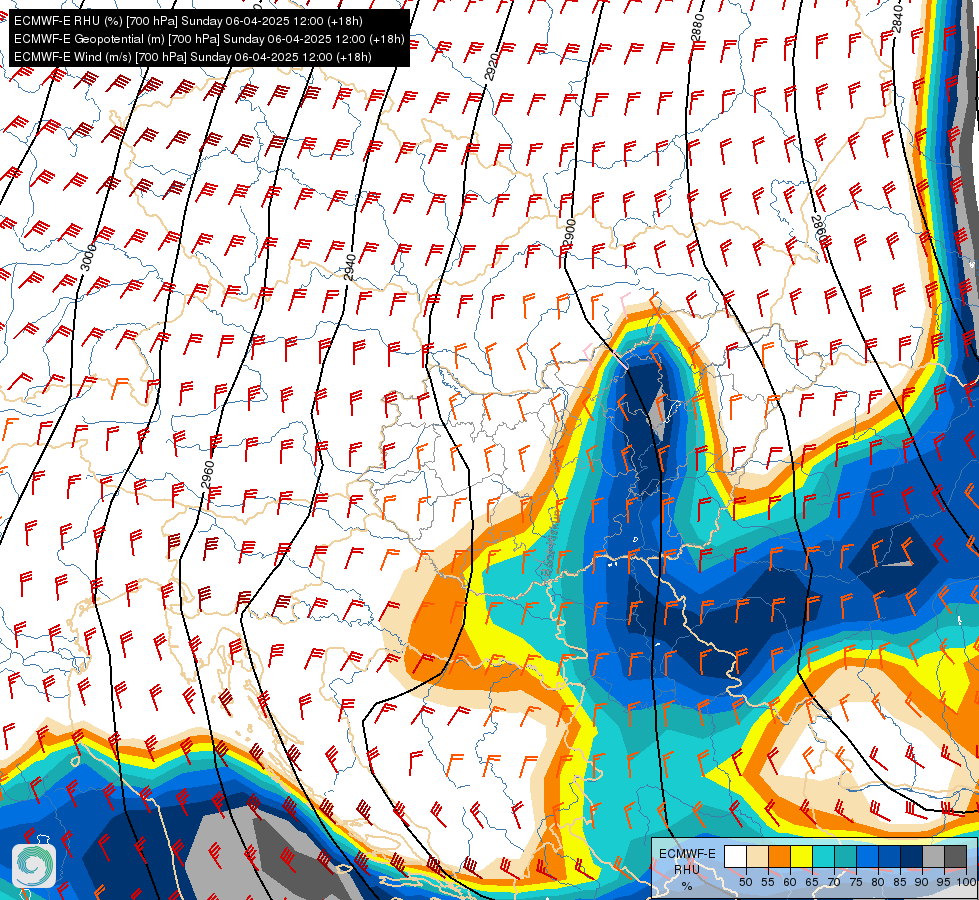Click the bright blue 75–80% legend swatch
This screenshot has height=900, width=979.
(867, 857)
